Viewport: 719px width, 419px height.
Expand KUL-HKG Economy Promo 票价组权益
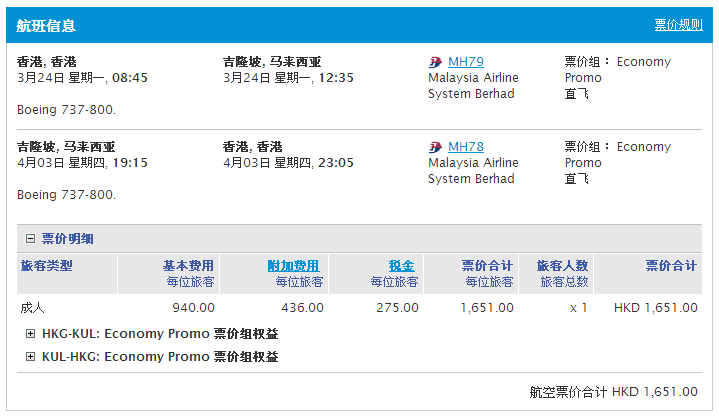[30, 357]
